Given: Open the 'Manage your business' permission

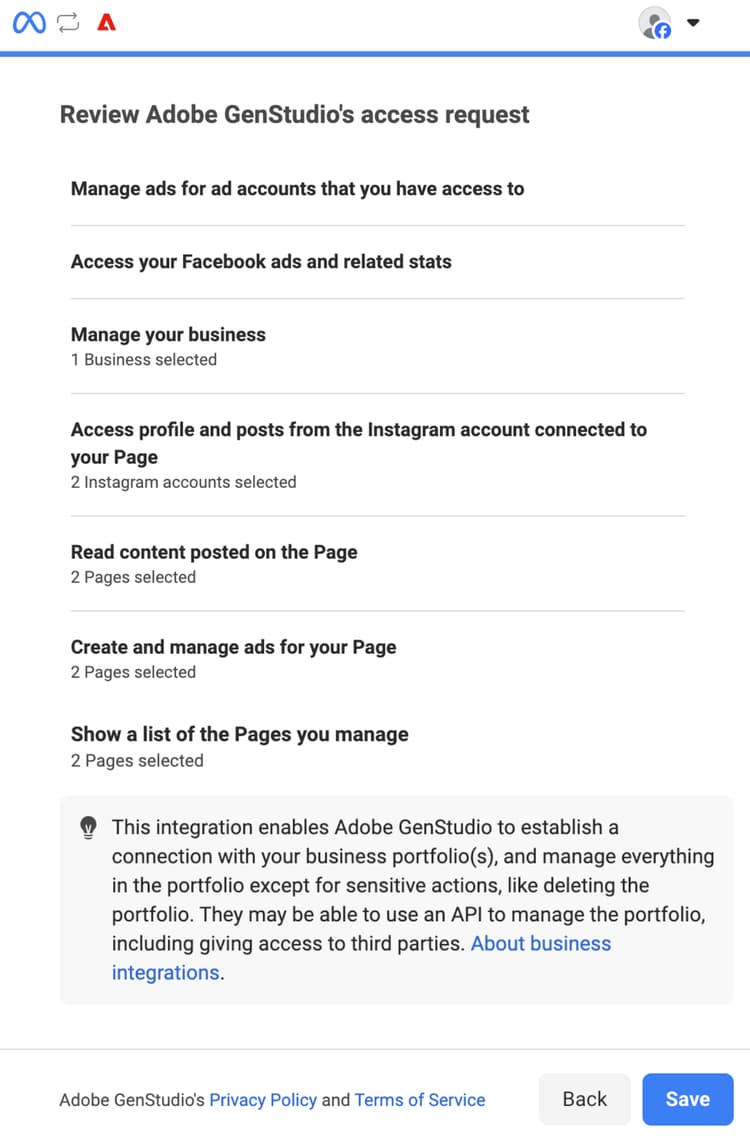Looking at the screenshot, I should 168,335.
